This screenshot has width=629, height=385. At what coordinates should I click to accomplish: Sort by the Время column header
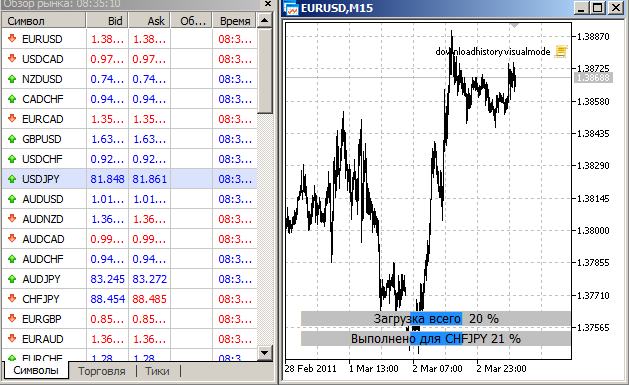(x=235, y=20)
